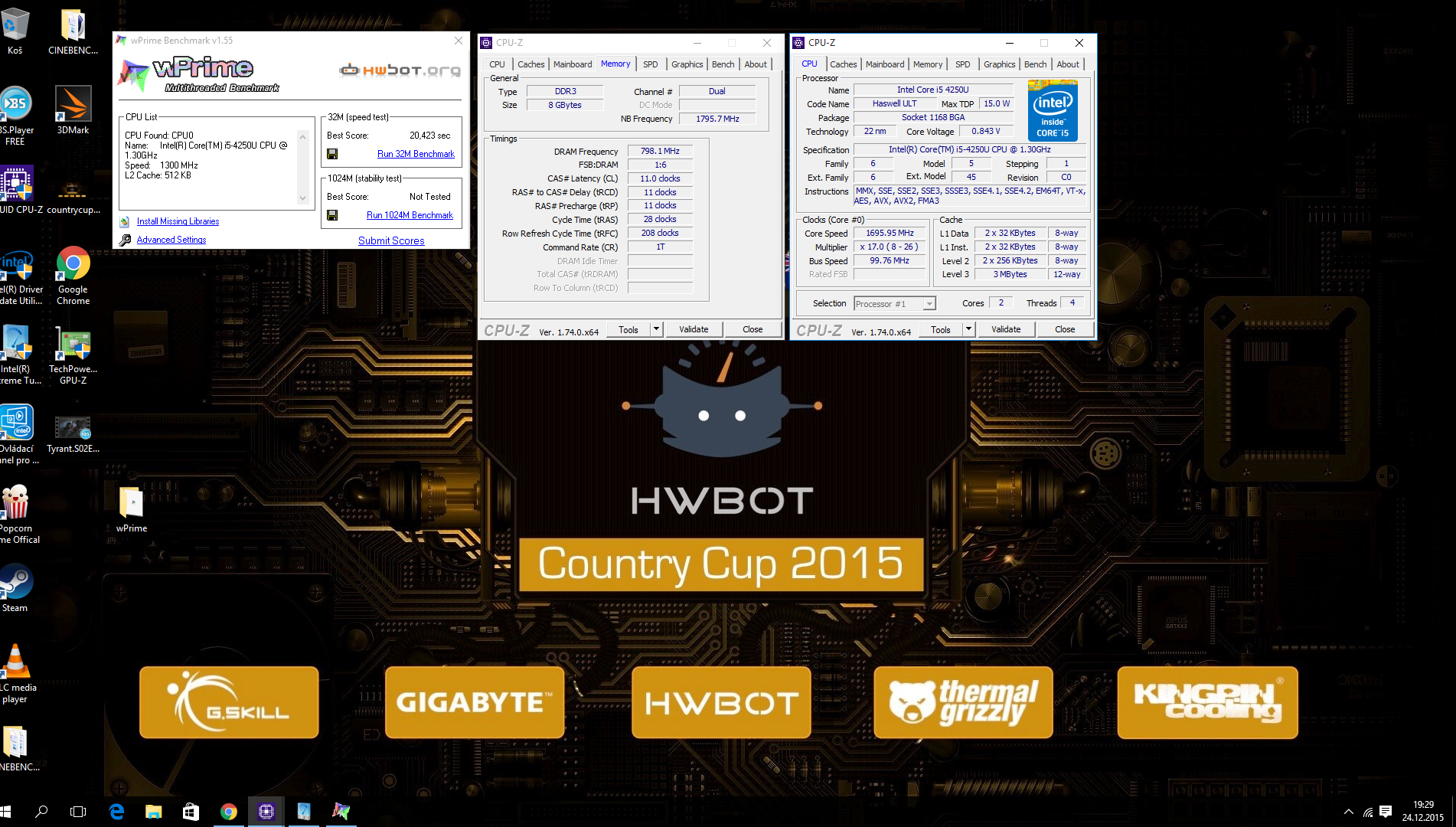Open Mainboard tab in Memory CPU-Z window

[x=573, y=64]
